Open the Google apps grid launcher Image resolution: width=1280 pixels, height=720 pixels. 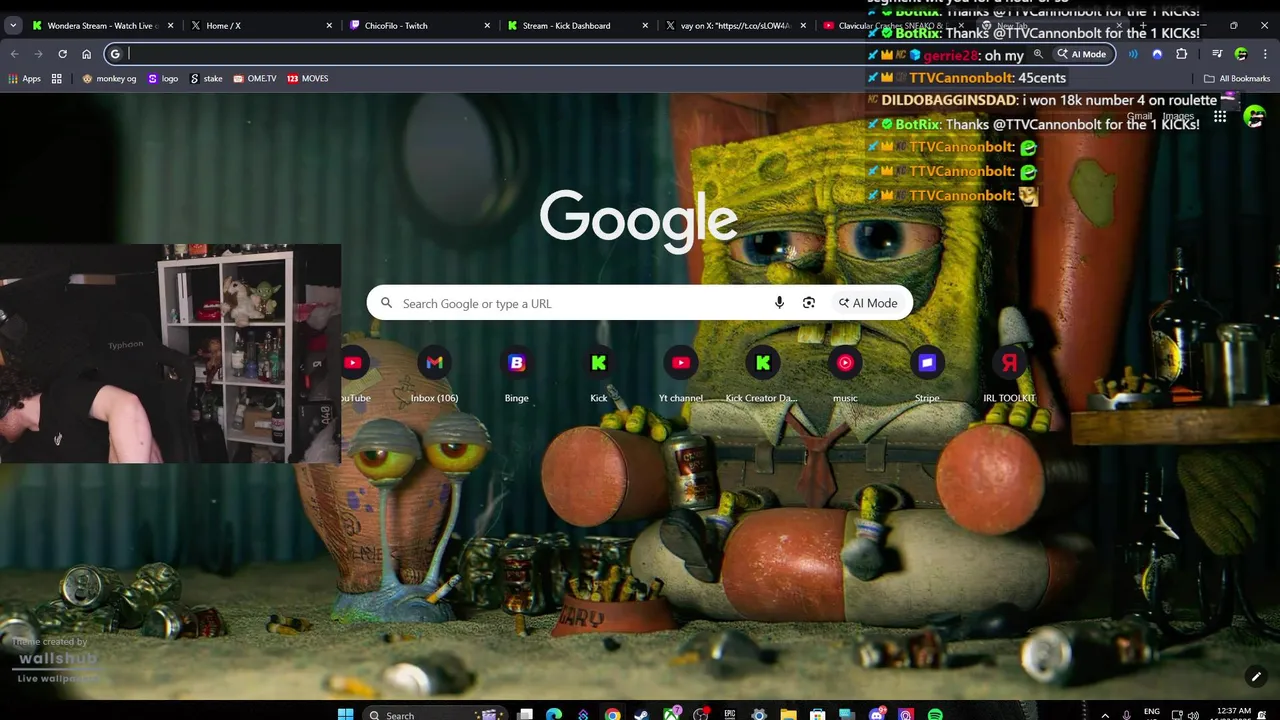1220,117
